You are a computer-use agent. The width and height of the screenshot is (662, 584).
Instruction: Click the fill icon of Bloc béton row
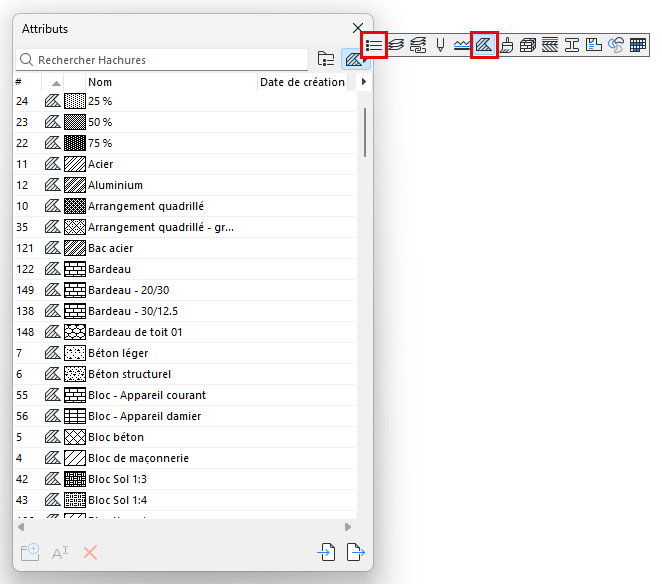click(53, 437)
